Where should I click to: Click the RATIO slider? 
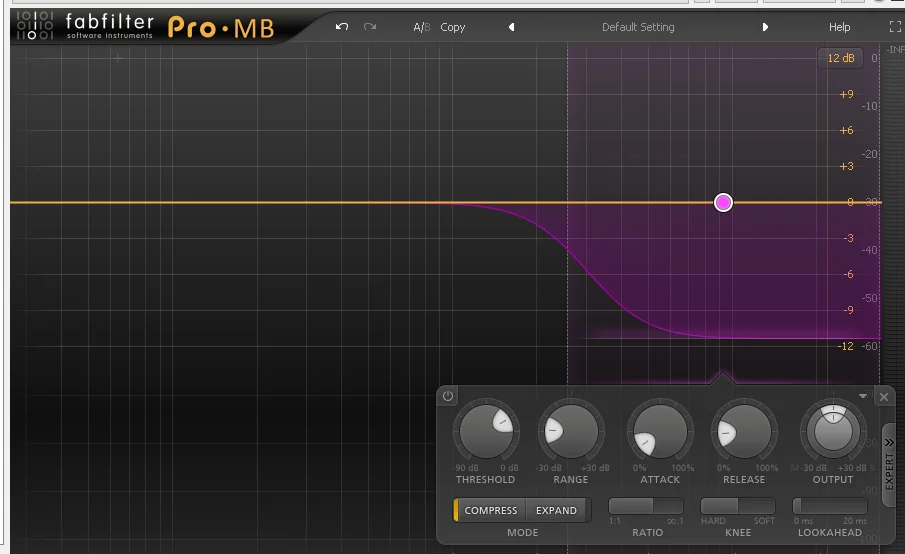coord(646,506)
